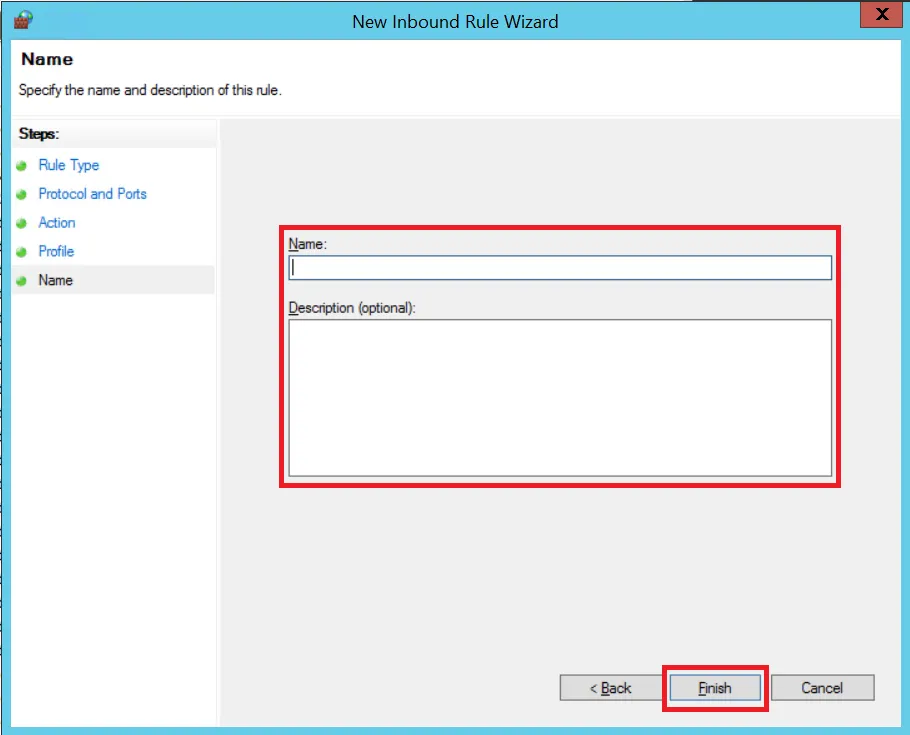Cancel the New Inbound Rule Wizard
This screenshot has width=910, height=735.
[x=823, y=688]
